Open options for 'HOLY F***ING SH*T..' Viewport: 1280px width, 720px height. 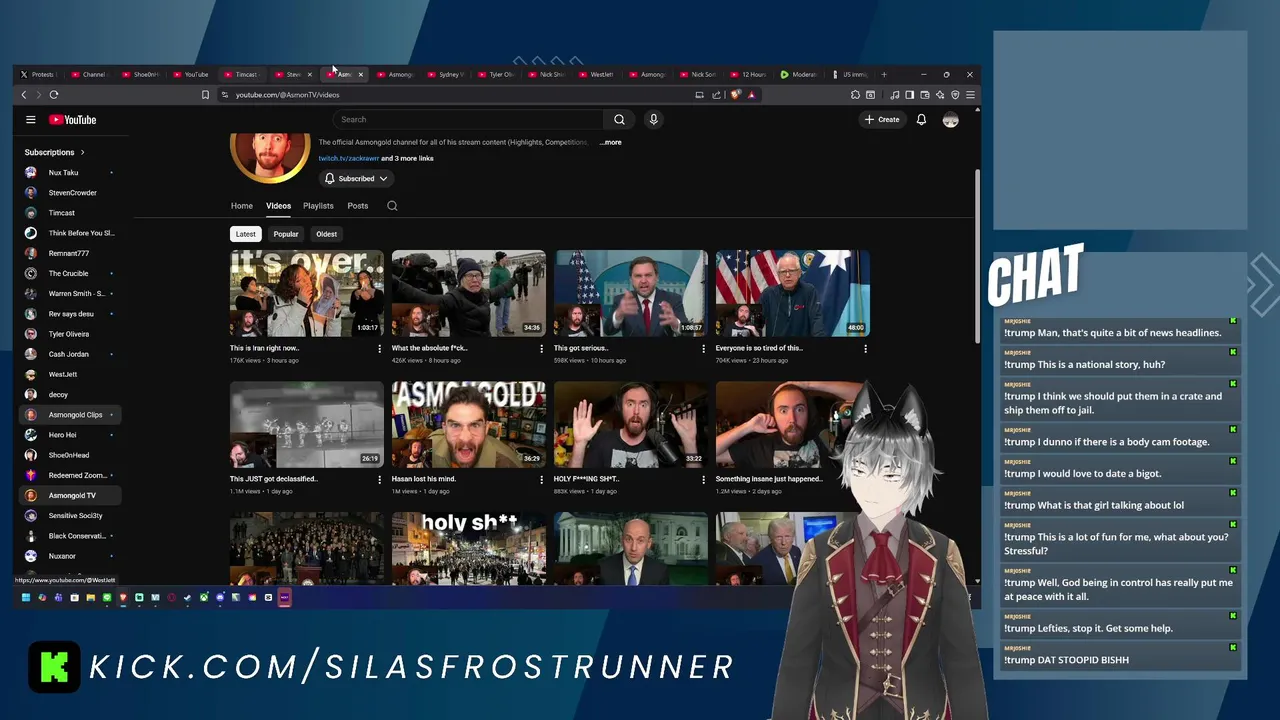[x=703, y=480]
